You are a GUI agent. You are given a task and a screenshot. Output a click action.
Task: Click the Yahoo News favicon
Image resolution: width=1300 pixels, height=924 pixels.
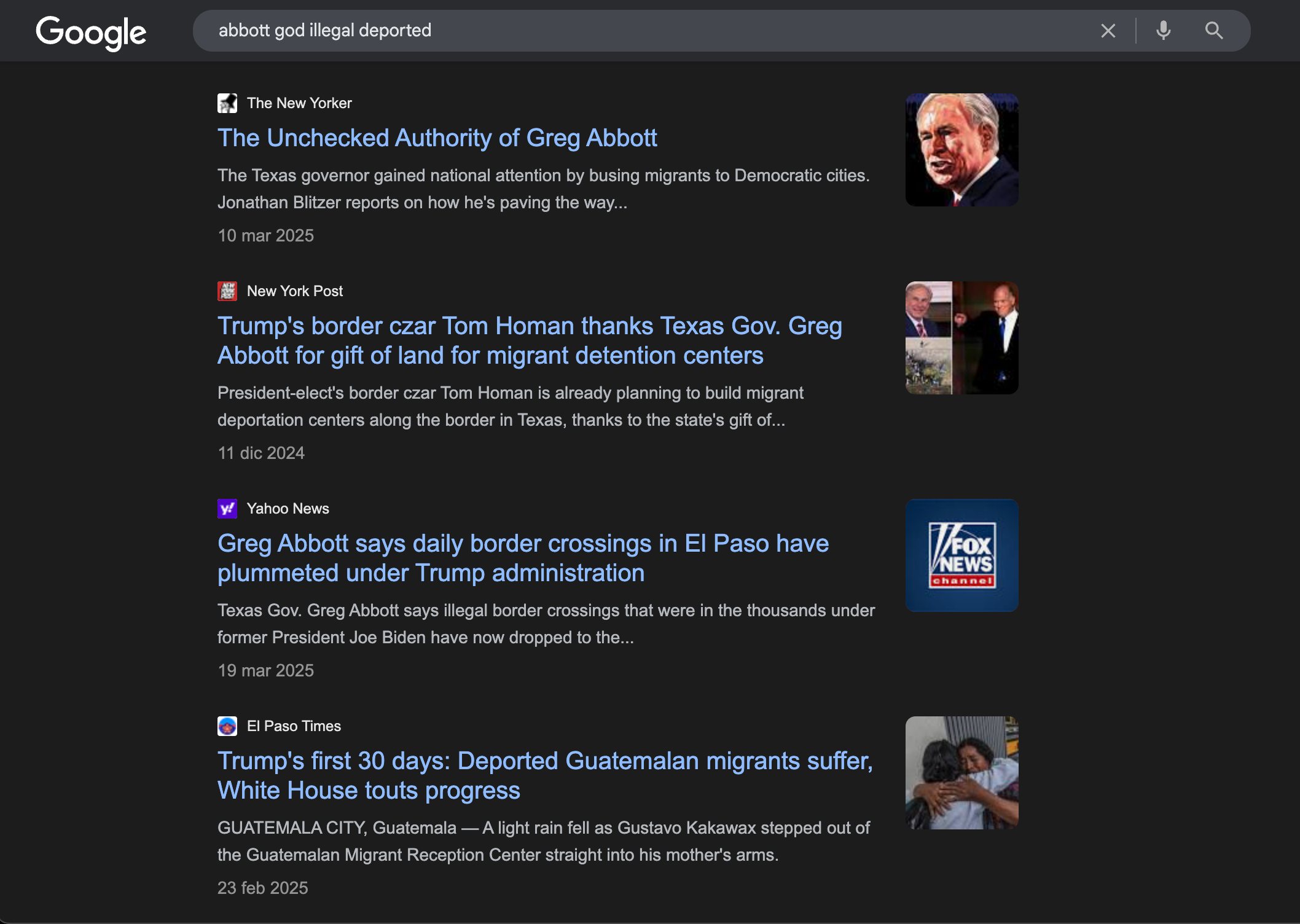(227, 509)
